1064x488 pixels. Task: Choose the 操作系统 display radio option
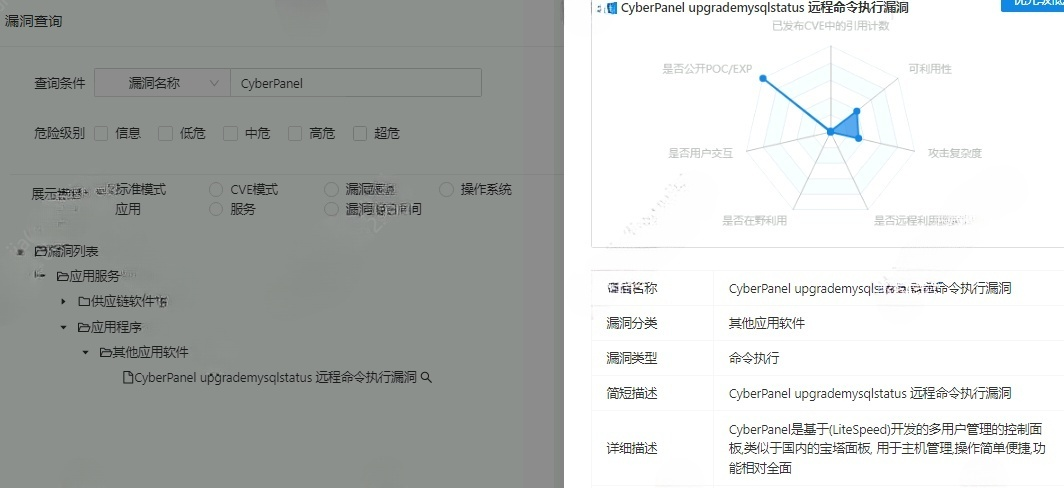click(446, 189)
